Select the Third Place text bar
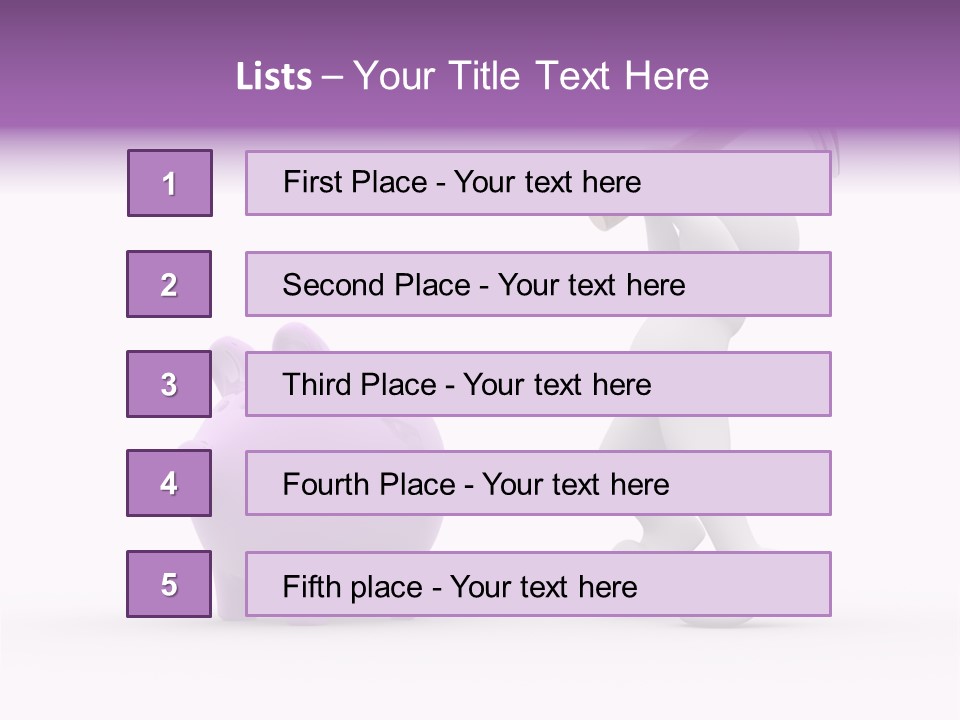This screenshot has height=720, width=960. pos(538,384)
